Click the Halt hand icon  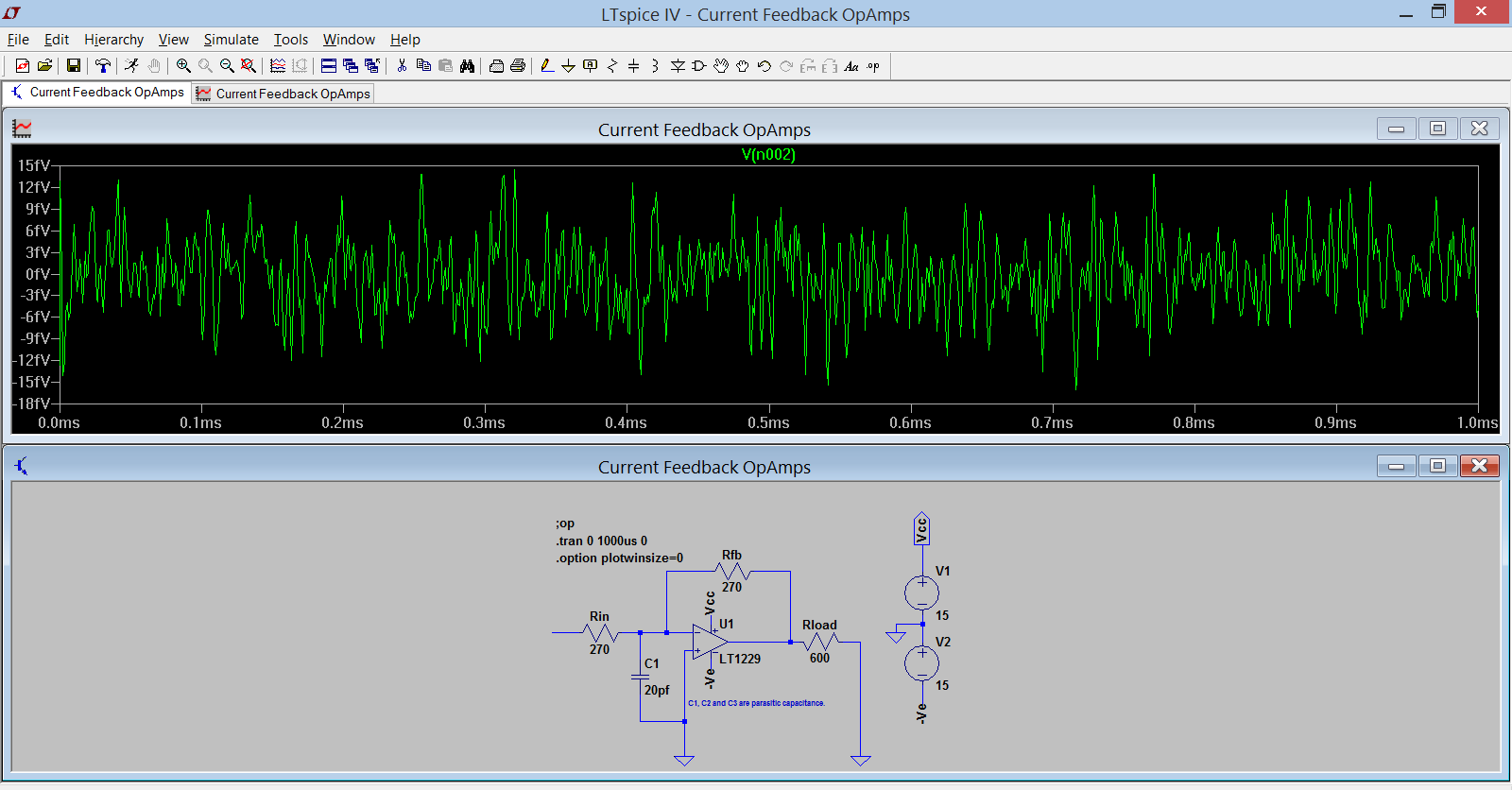[154, 66]
